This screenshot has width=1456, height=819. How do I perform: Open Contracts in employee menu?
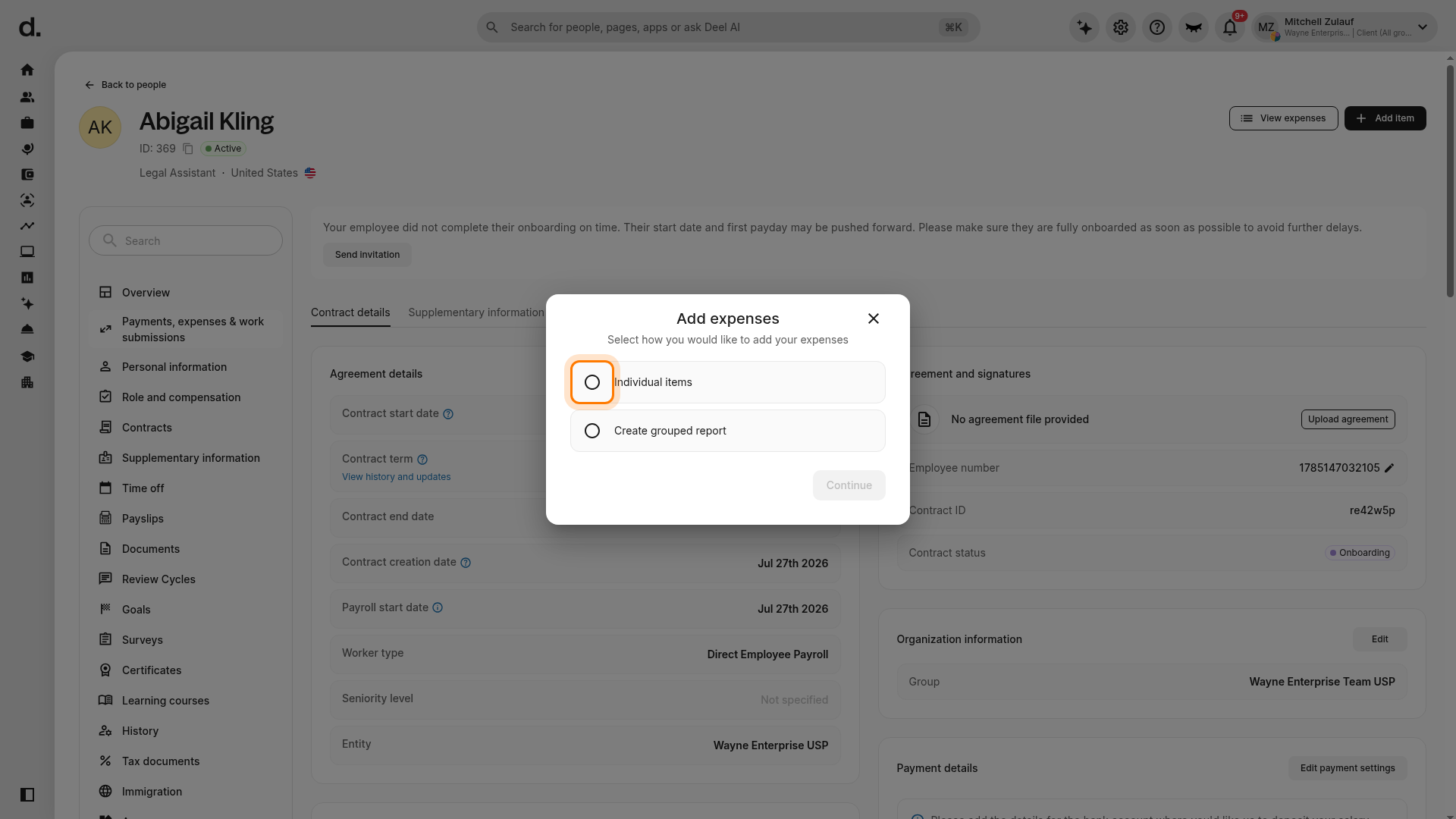point(186,428)
